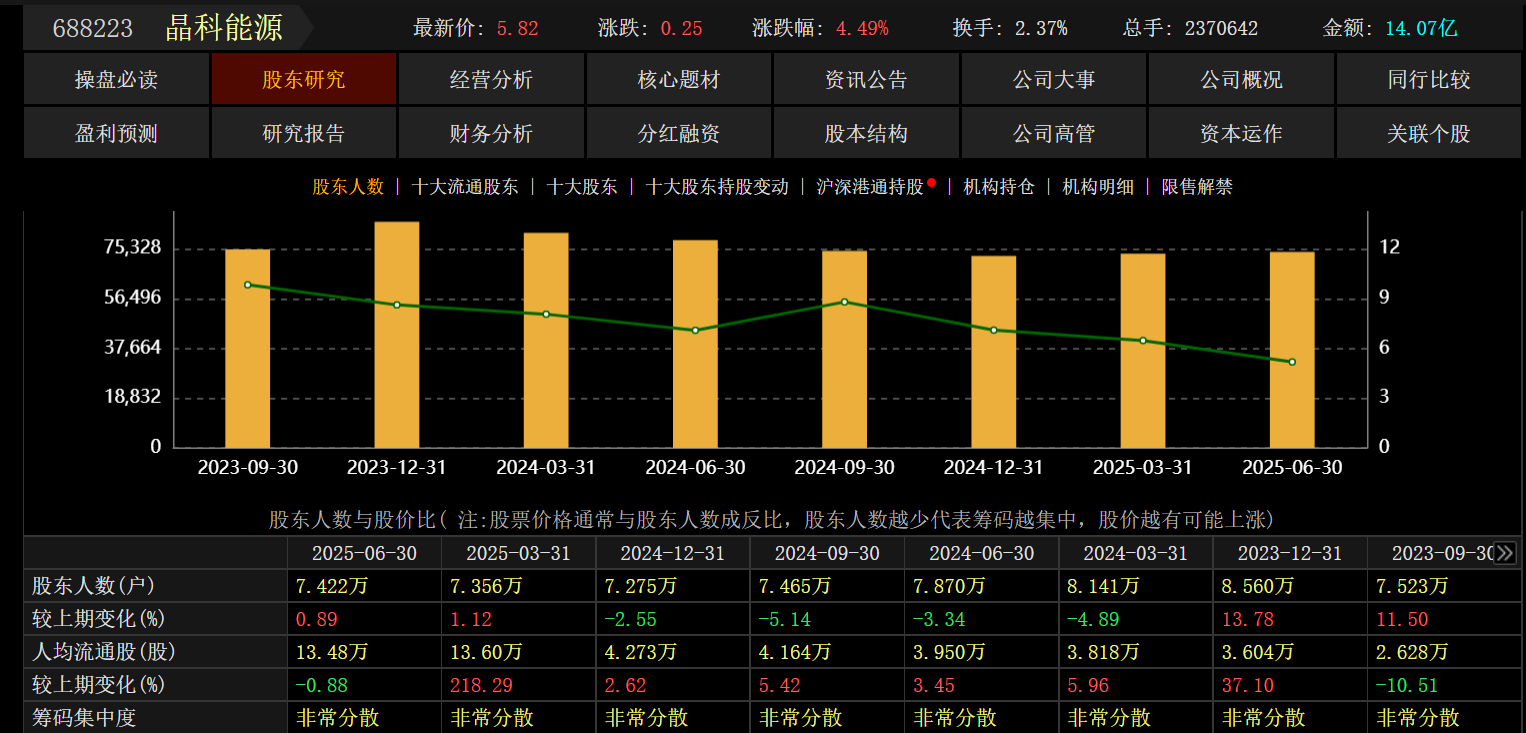This screenshot has height=733, width=1526.
Task: Click the 人均流通股(股) row label
Action: coord(104,652)
